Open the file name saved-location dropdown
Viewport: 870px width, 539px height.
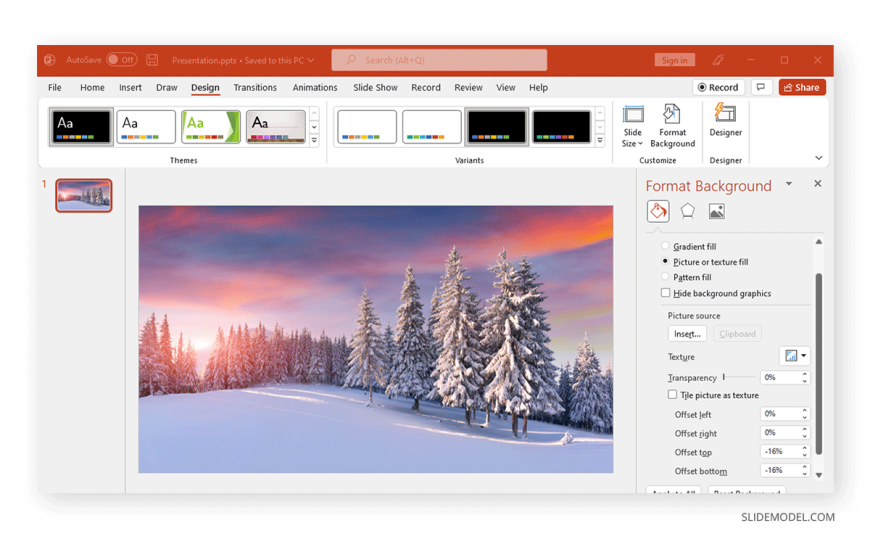[311, 60]
